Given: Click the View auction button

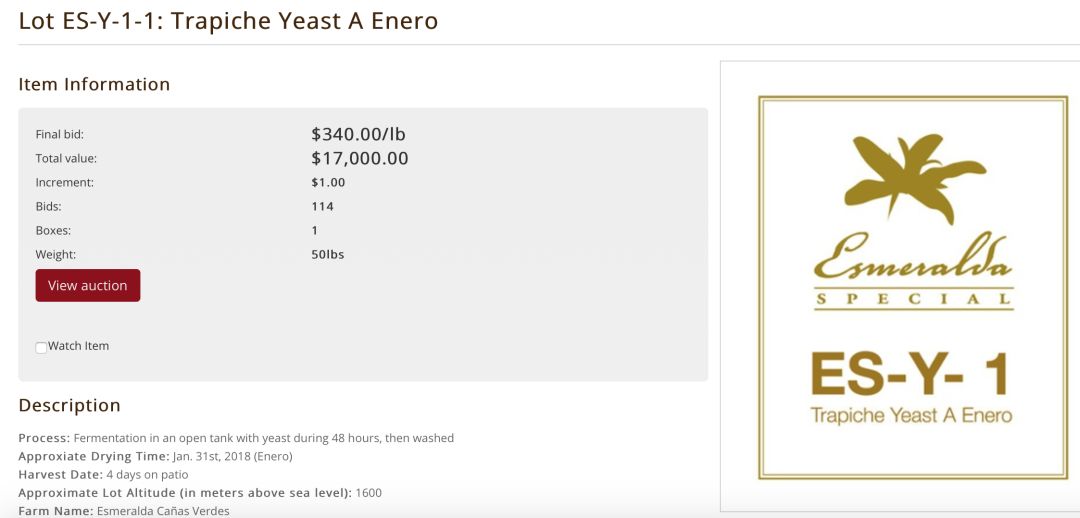Looking at the screenshot, I should (x=88, y=285).
